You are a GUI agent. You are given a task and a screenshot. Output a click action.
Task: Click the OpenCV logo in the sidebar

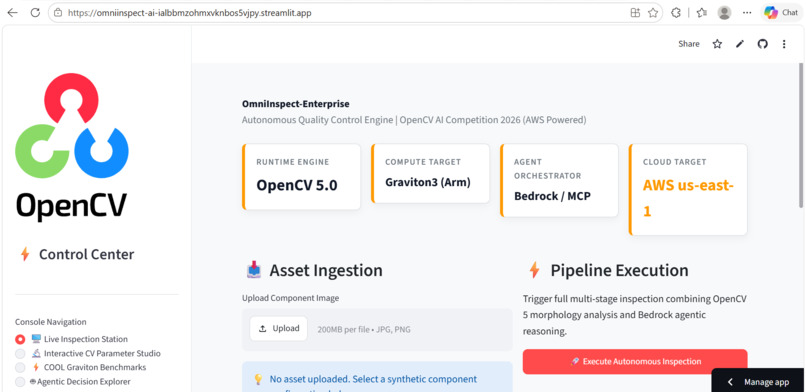(71, 147)
